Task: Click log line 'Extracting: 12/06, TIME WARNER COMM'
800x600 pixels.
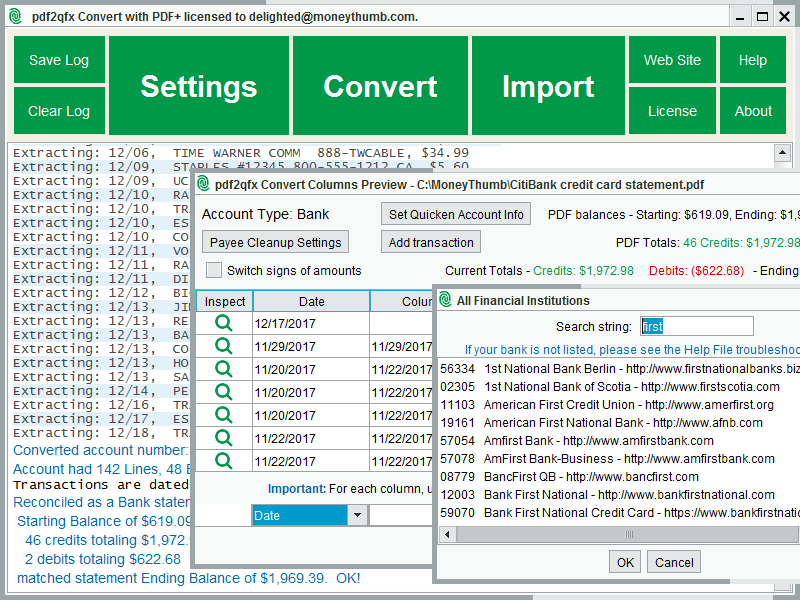Action: (241, 153)
